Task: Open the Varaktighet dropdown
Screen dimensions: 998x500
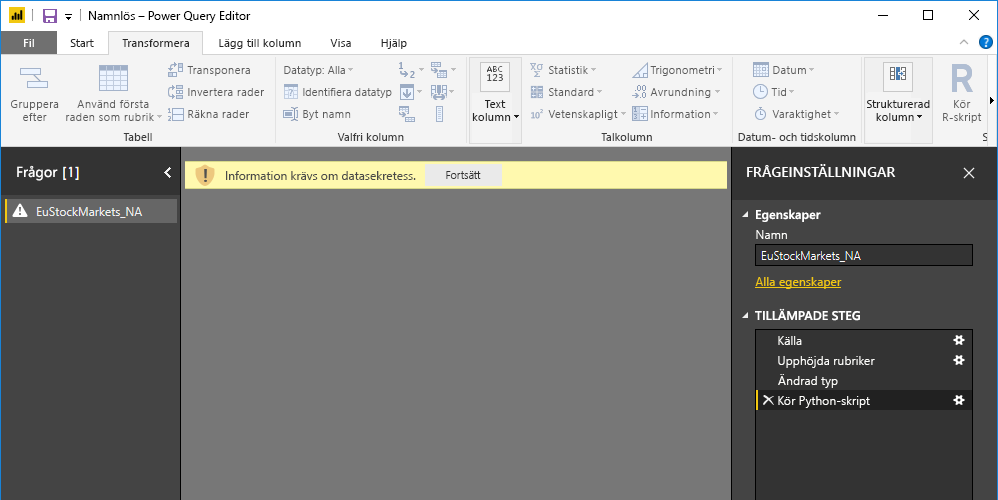Action: point(796,115)
